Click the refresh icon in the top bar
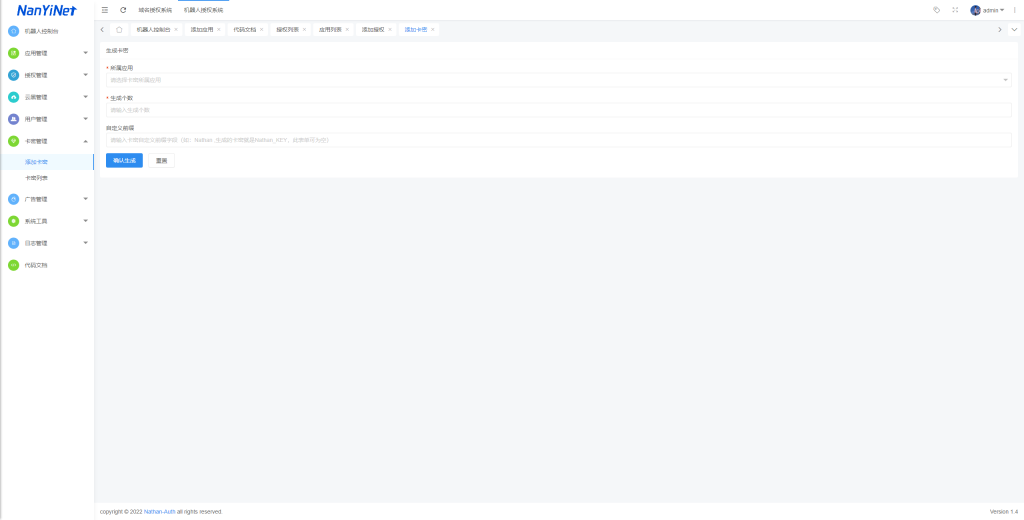 pos(123,10)
